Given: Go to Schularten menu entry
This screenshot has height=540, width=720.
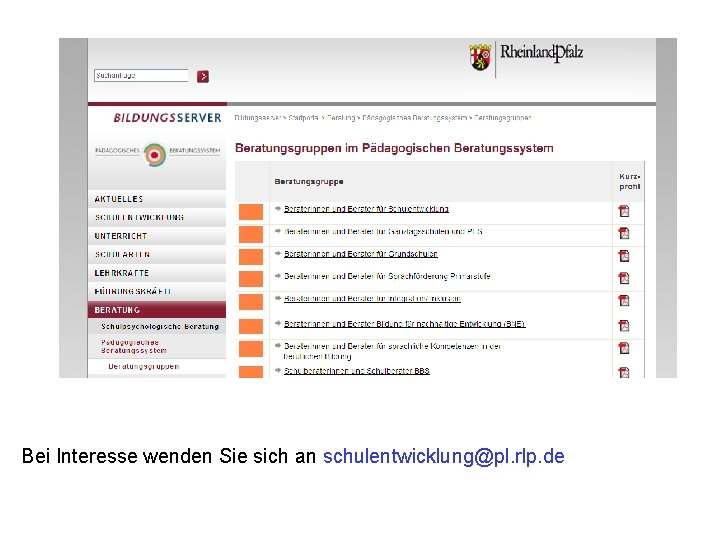Looking at the screenshot, I should tap(157, 254).
